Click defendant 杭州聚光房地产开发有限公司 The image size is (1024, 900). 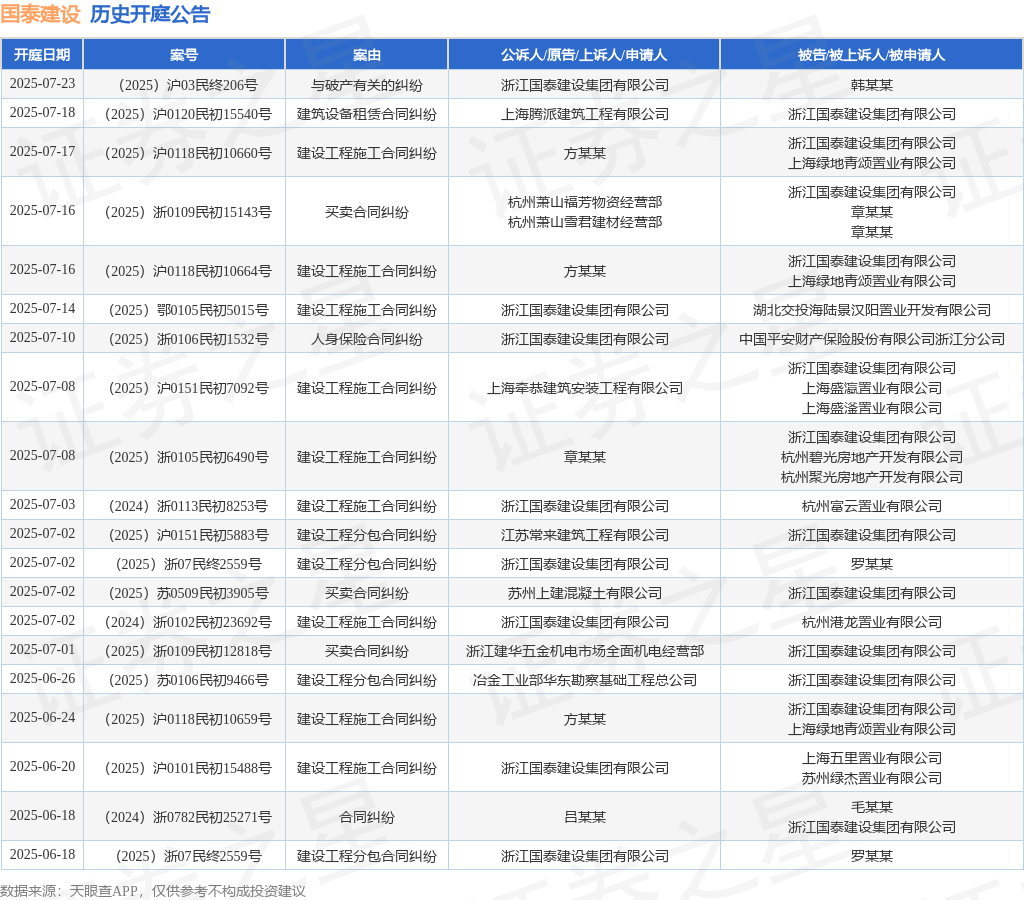pos(871,477)
